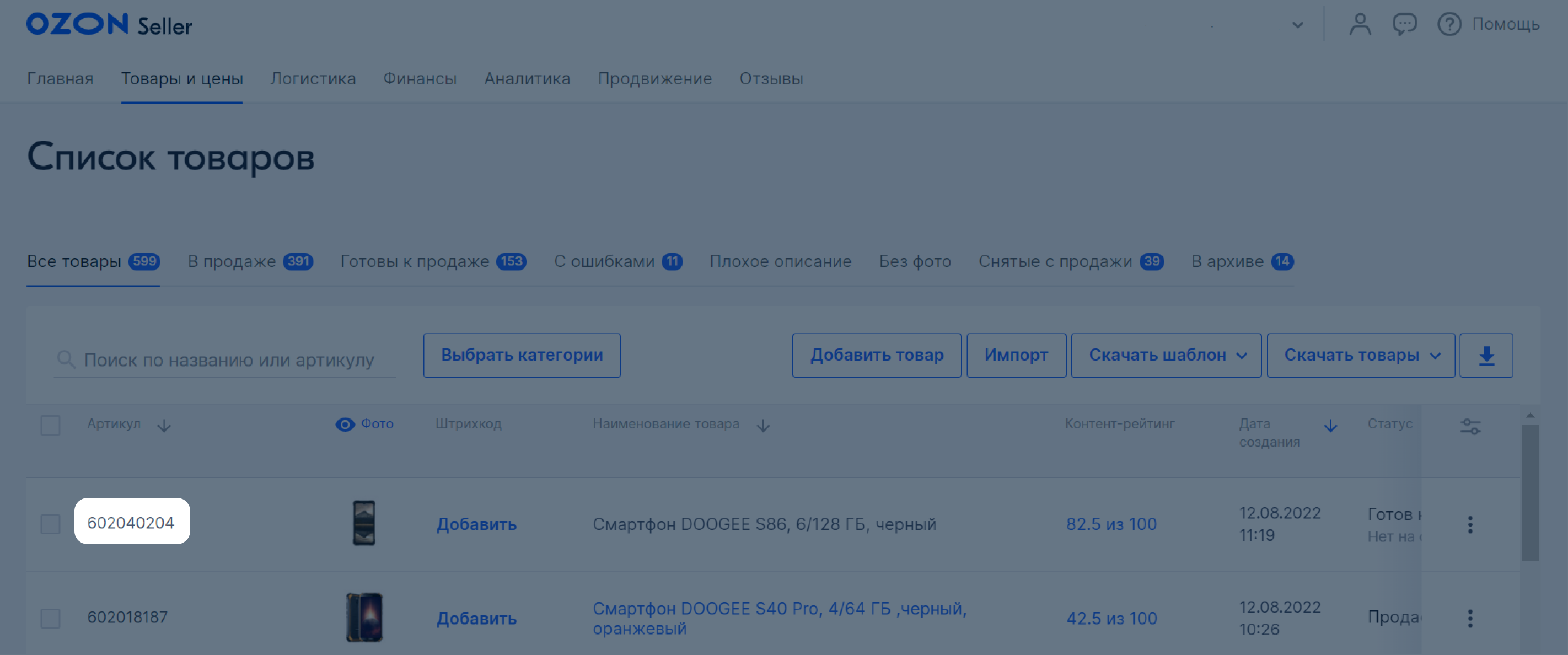Tick checkbox for item 602040204
The image size is (1568, 655).
pos(51,524)
